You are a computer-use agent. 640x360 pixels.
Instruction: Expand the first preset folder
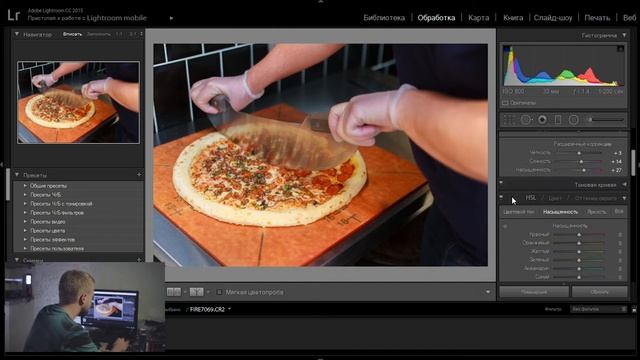pos(25,186)
